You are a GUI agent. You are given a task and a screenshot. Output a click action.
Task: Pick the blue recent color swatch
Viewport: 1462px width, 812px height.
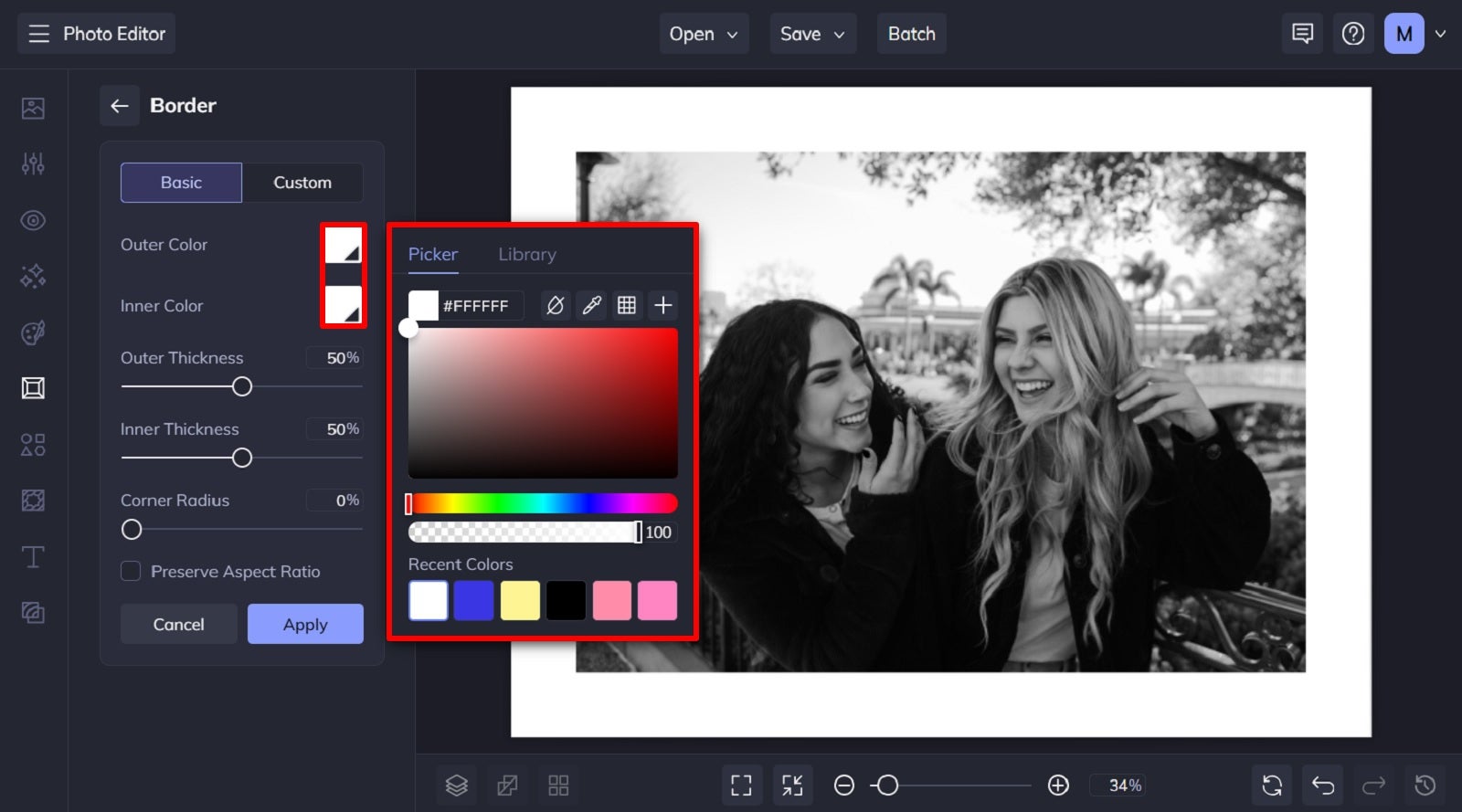click(x=474, y=601)
